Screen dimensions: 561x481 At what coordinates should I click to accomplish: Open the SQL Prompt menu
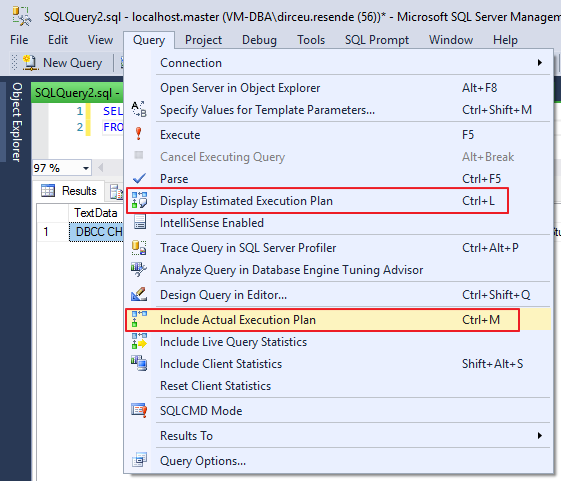pyautogui.click(x=377, y=40)
